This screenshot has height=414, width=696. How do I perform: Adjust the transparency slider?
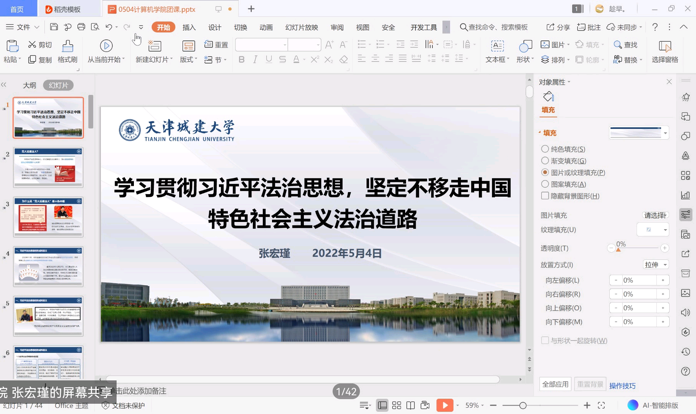618,249
